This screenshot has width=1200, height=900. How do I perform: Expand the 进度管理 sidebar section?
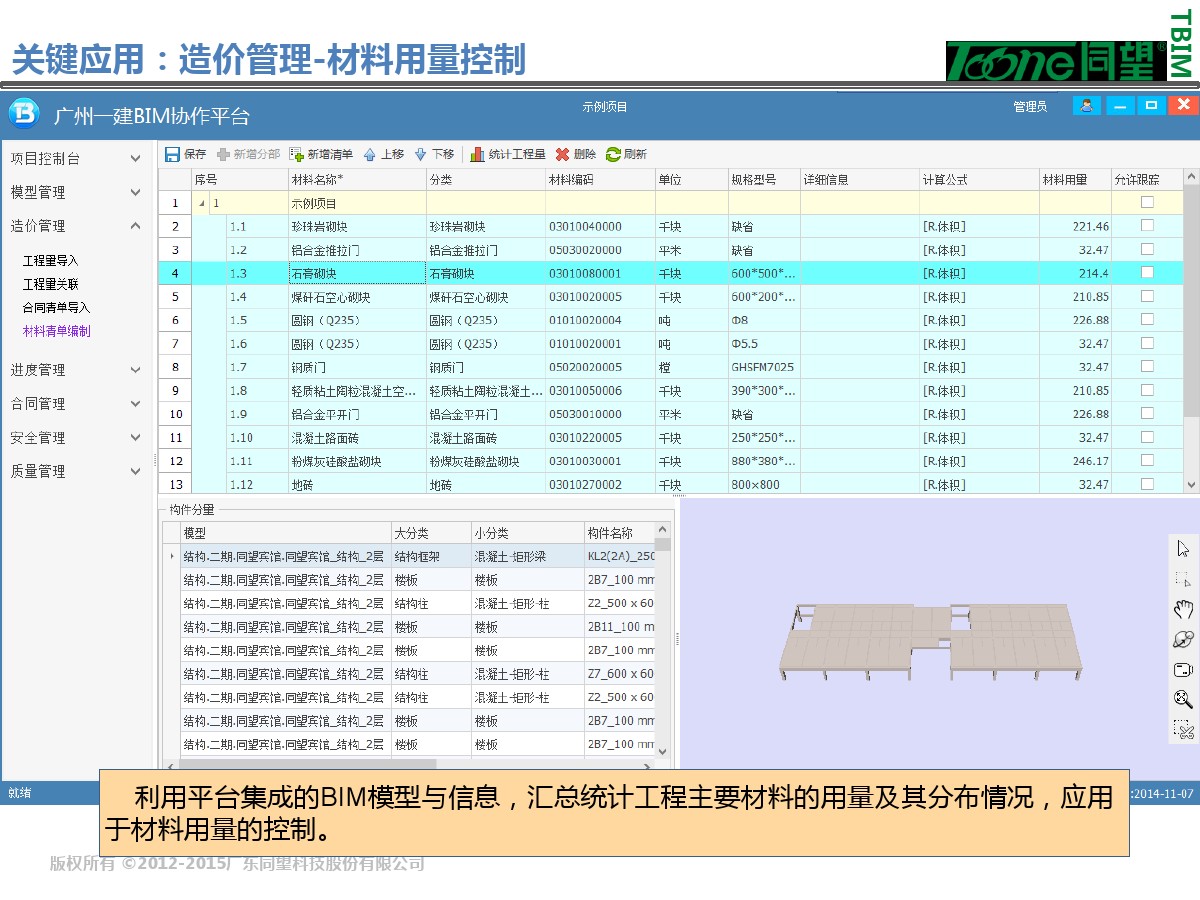[x=135, y=370]
